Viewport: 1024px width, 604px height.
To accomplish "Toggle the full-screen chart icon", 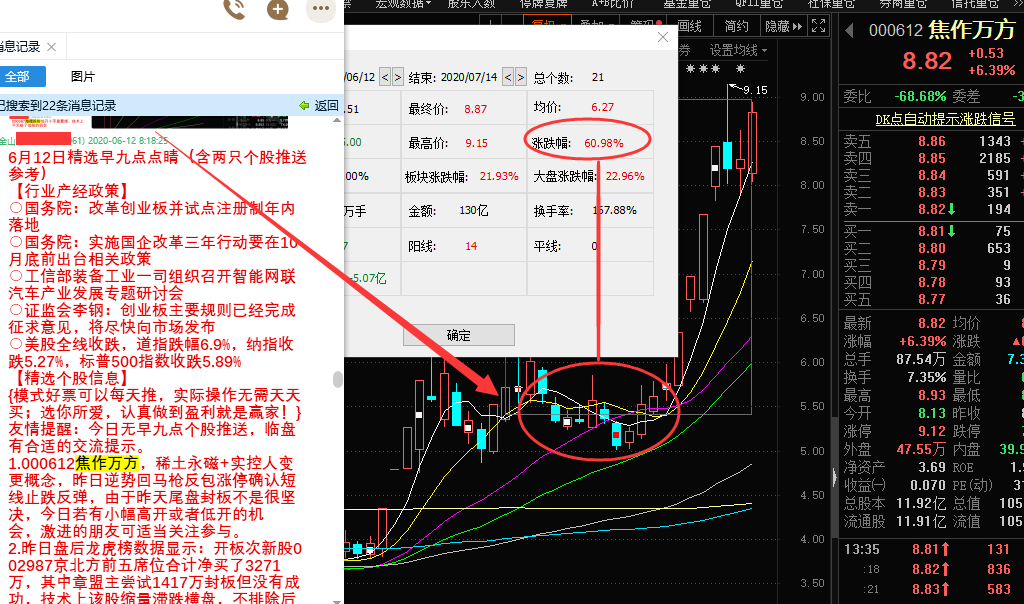I will tap(818, 26).
